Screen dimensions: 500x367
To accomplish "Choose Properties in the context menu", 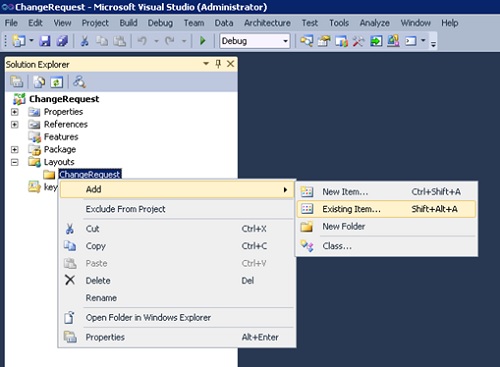I will 177,337.
